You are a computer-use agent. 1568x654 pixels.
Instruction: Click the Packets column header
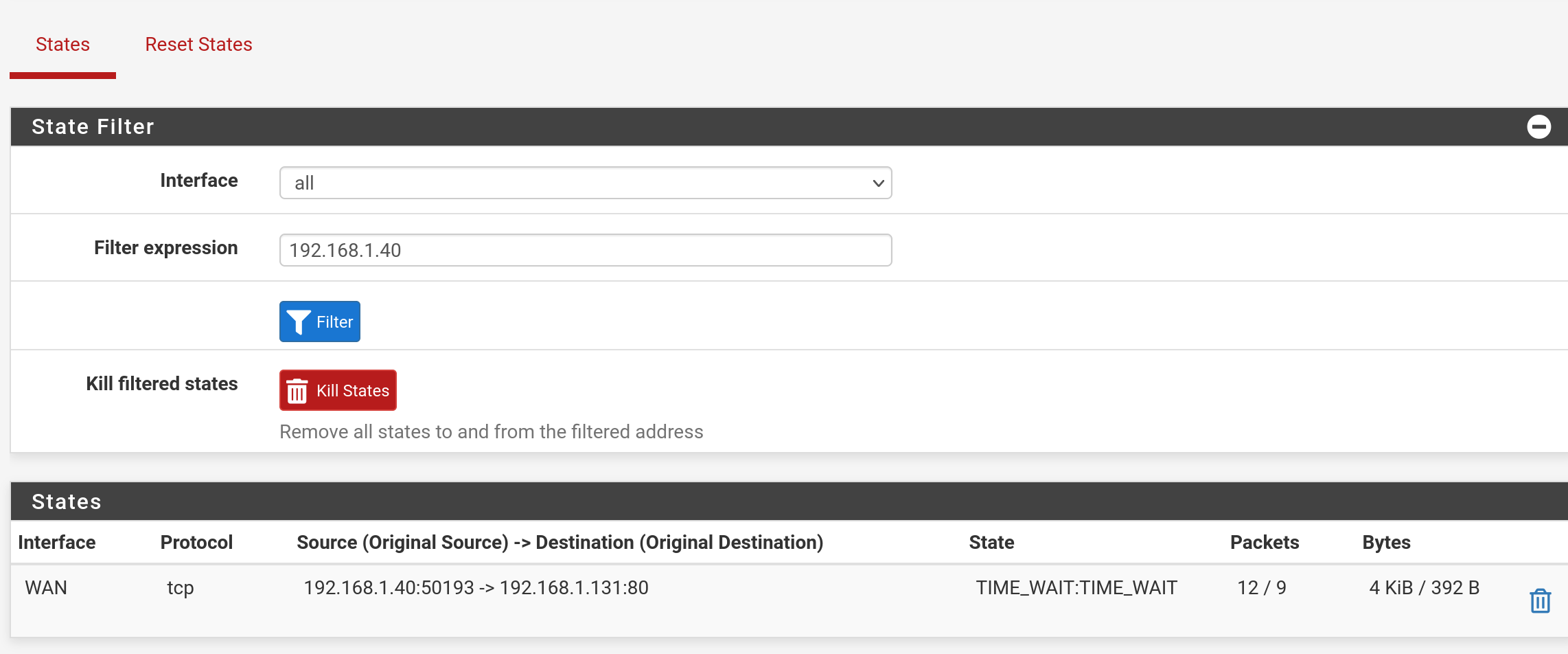(1265, 542)
